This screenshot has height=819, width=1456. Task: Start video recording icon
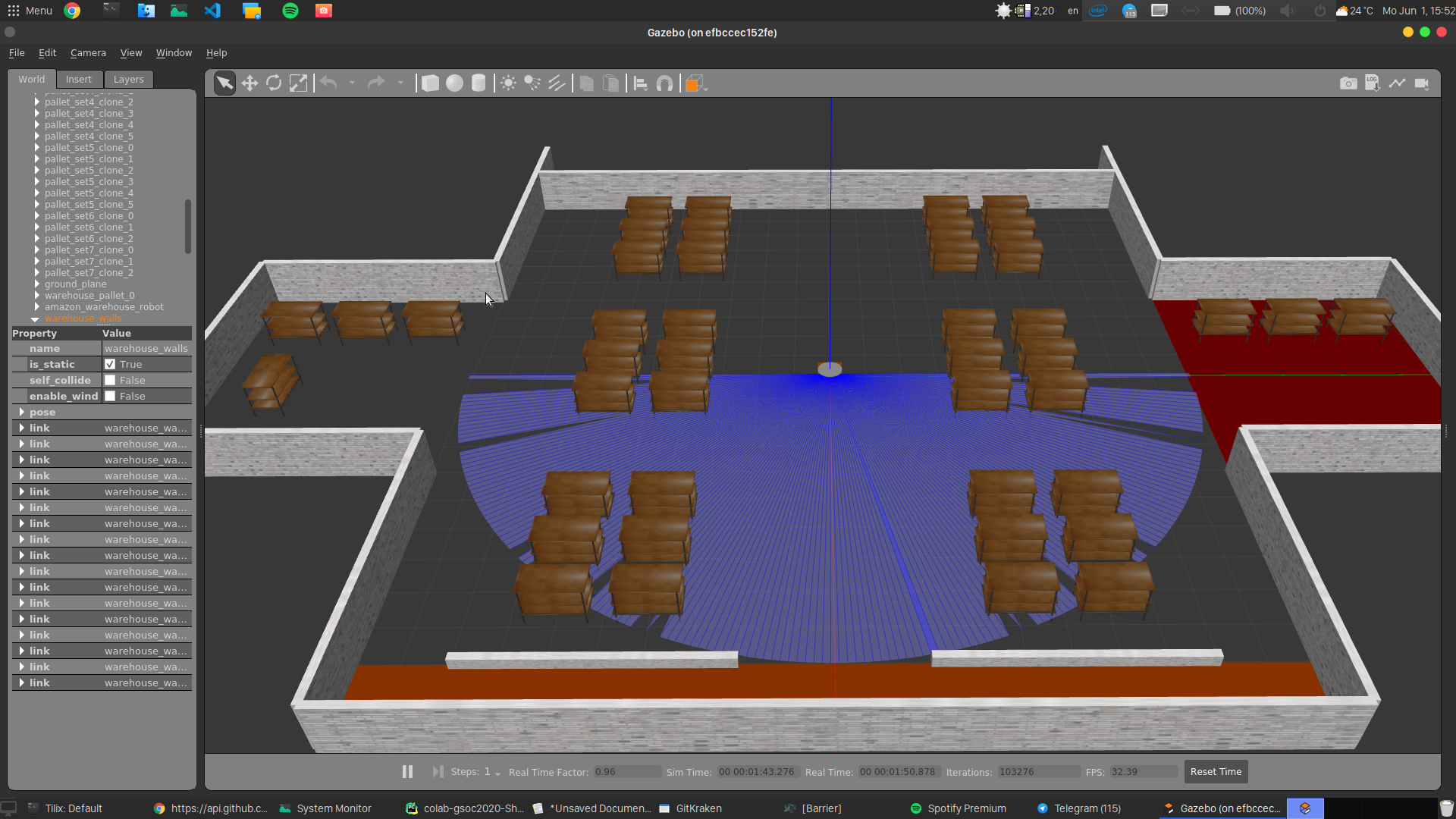click(x=1422, y=83)
